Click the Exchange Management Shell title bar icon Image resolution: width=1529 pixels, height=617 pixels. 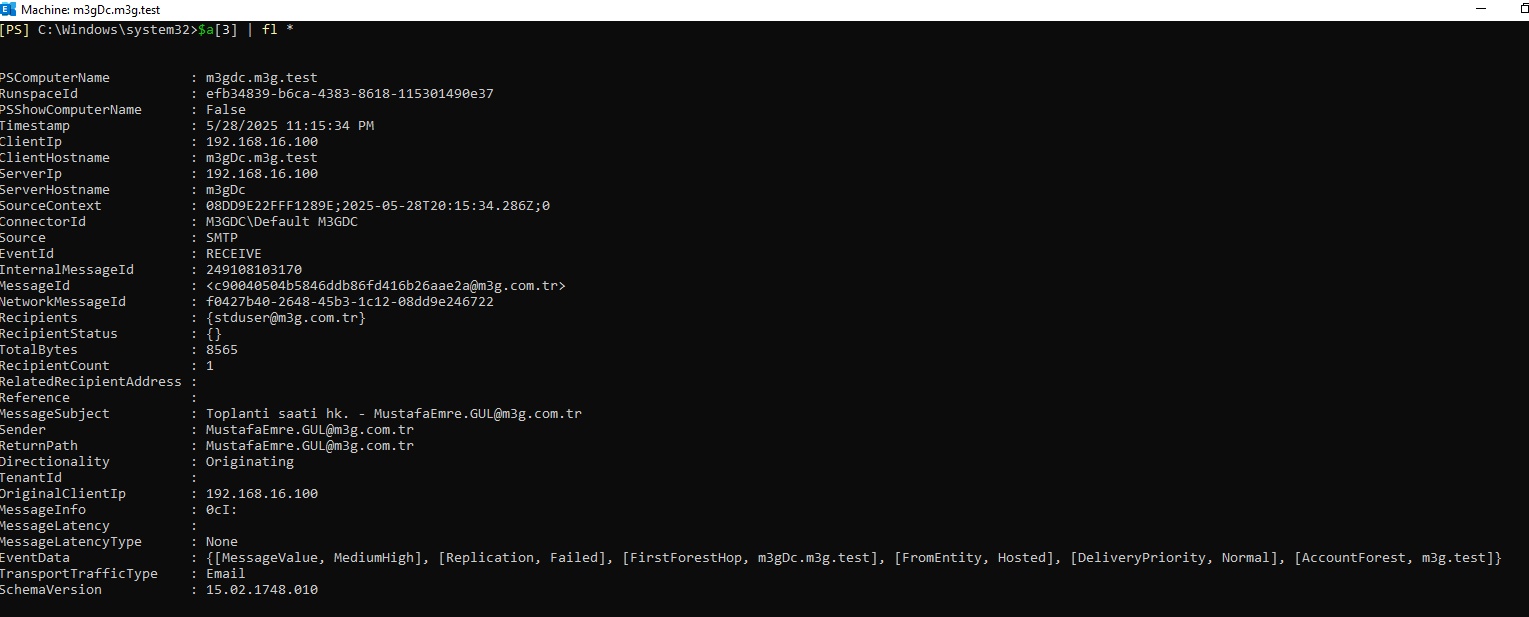coord(8,9)
